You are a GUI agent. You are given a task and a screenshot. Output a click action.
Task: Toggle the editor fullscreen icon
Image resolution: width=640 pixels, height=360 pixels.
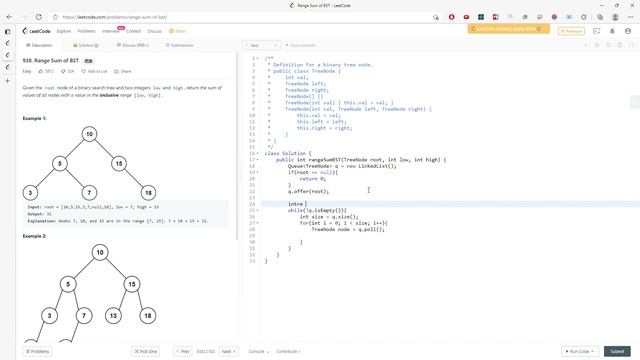coord(631,45)
